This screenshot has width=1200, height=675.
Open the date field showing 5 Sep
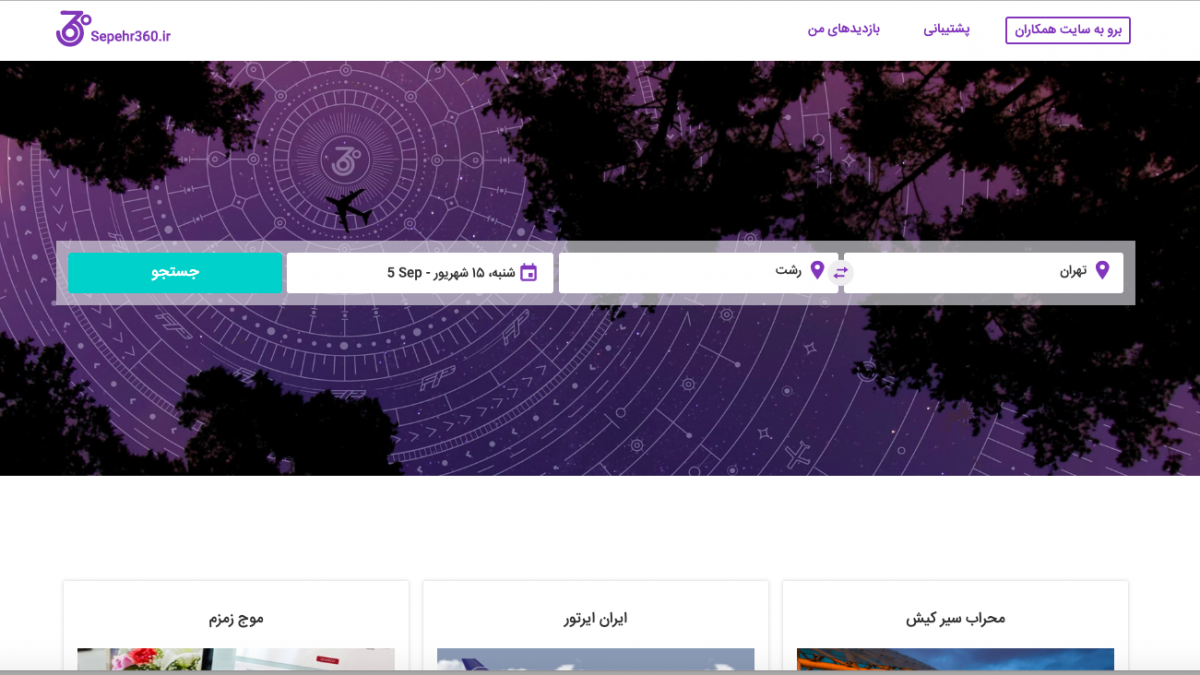420,273
